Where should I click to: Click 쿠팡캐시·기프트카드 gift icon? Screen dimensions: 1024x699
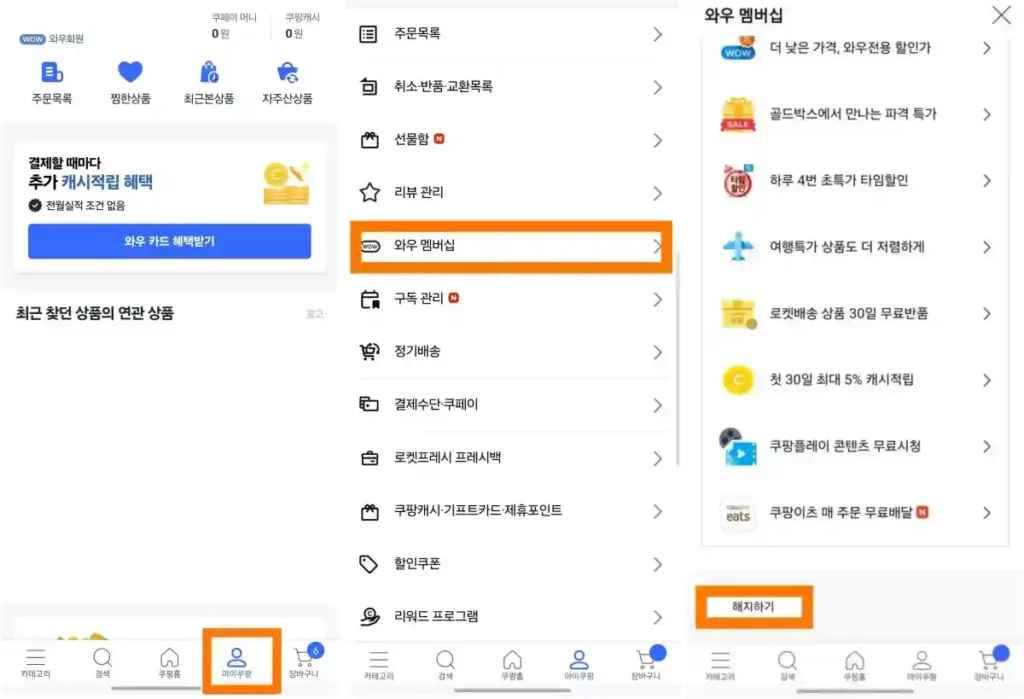(x=370, y=511)
